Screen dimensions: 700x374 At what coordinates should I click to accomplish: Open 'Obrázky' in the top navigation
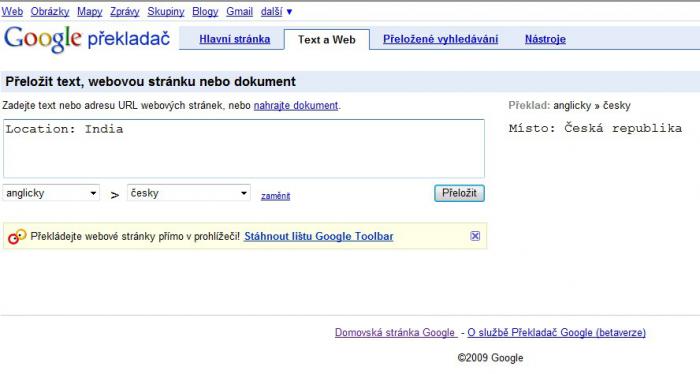(x=50, y=12)
